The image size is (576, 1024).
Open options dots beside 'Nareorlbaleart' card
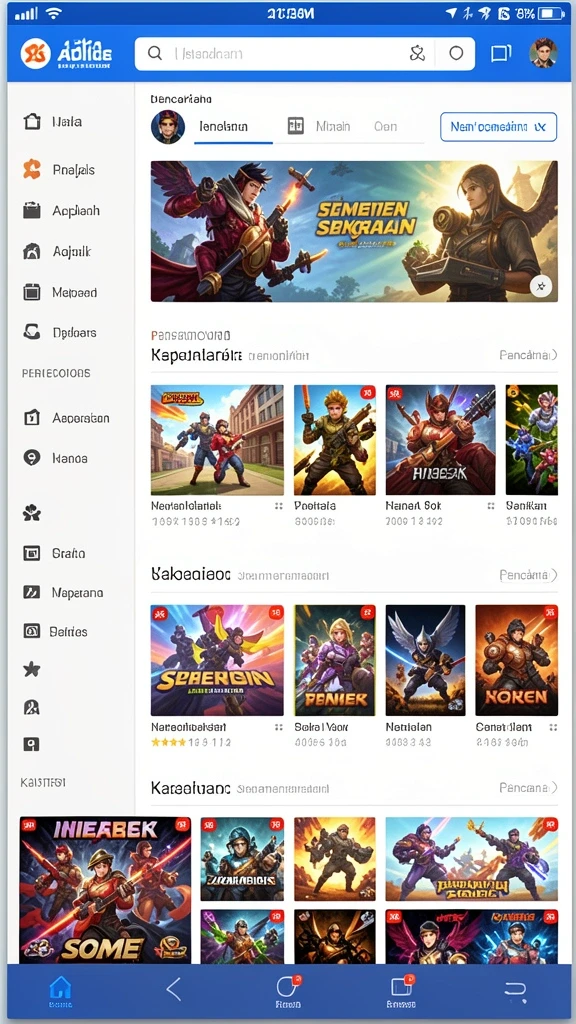tap(279, 727)
